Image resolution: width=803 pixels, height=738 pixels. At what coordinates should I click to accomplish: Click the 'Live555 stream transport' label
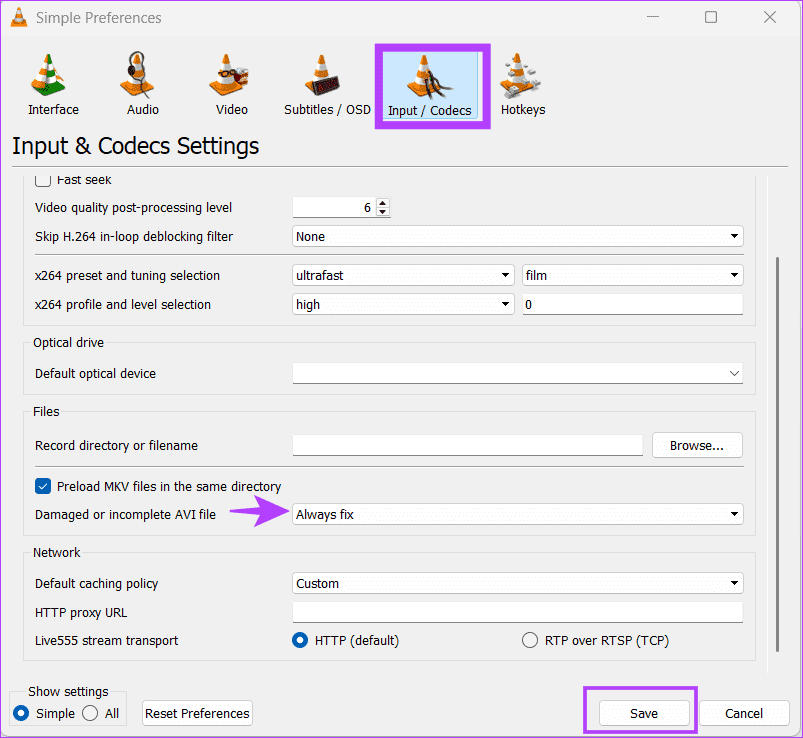pyautogui.click(x=107, y=640)
